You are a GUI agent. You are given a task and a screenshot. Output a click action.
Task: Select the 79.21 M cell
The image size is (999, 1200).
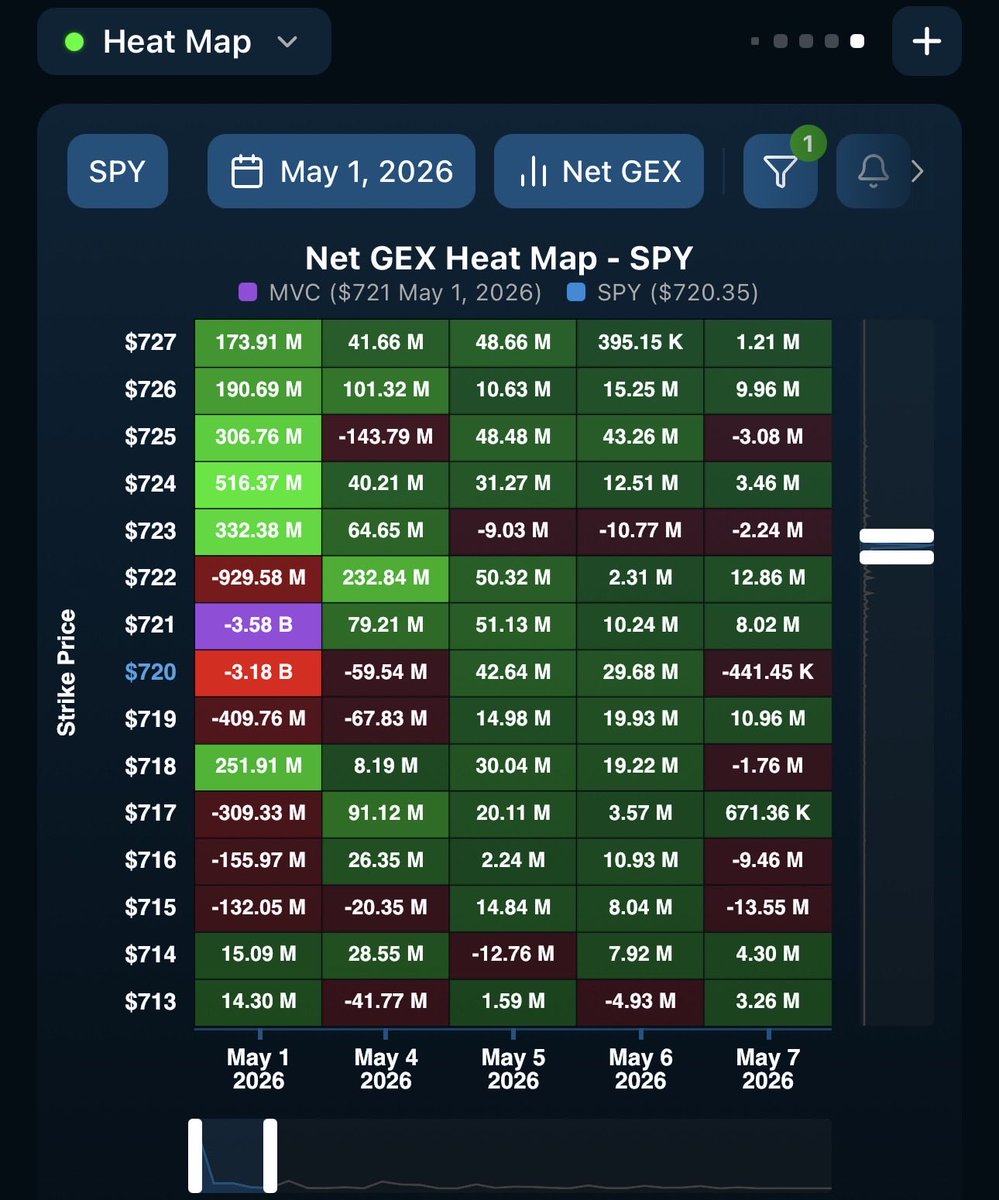click(x=386, y=625)
